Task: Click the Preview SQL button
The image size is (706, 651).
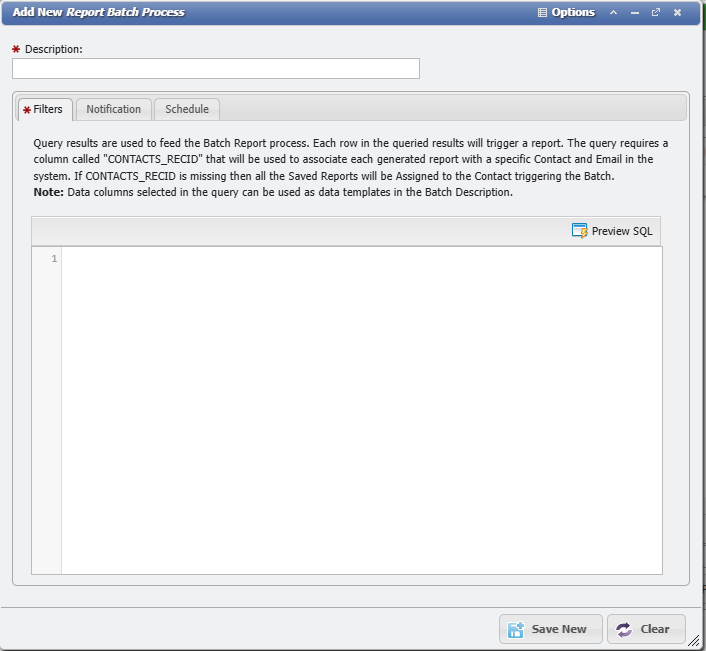Action: (x=612, y=231)
